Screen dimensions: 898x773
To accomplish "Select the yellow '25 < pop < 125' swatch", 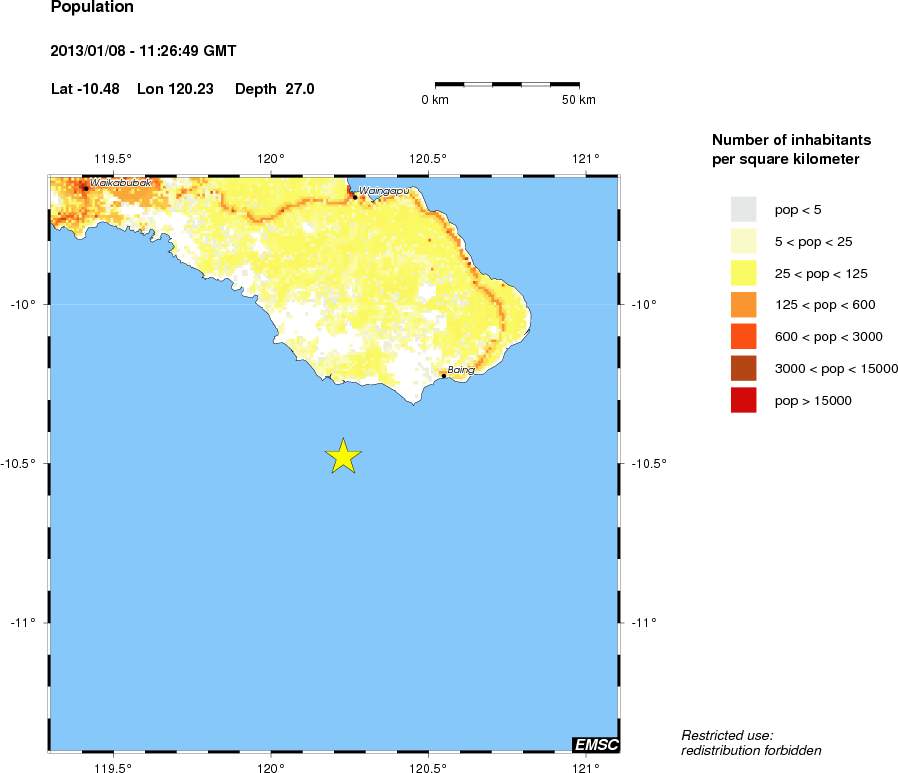I will [743, 273].
